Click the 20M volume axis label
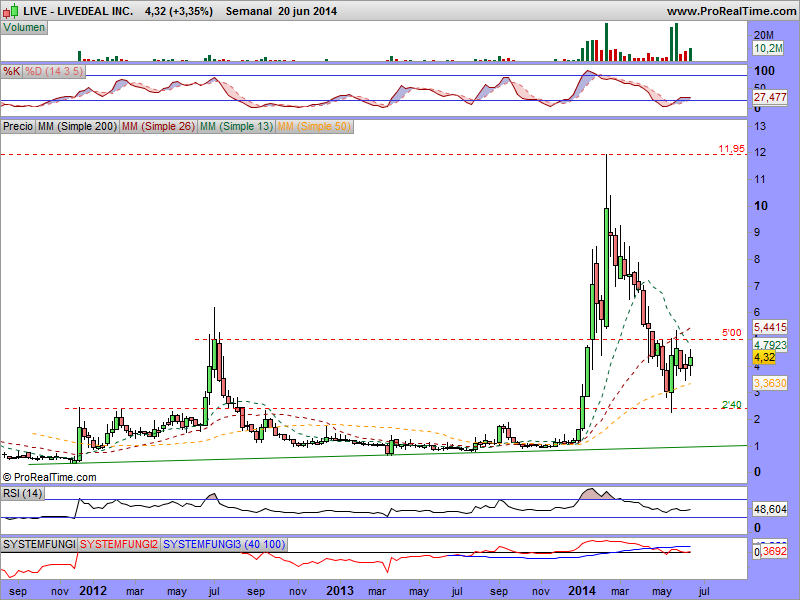 click(x=764, y=35)
